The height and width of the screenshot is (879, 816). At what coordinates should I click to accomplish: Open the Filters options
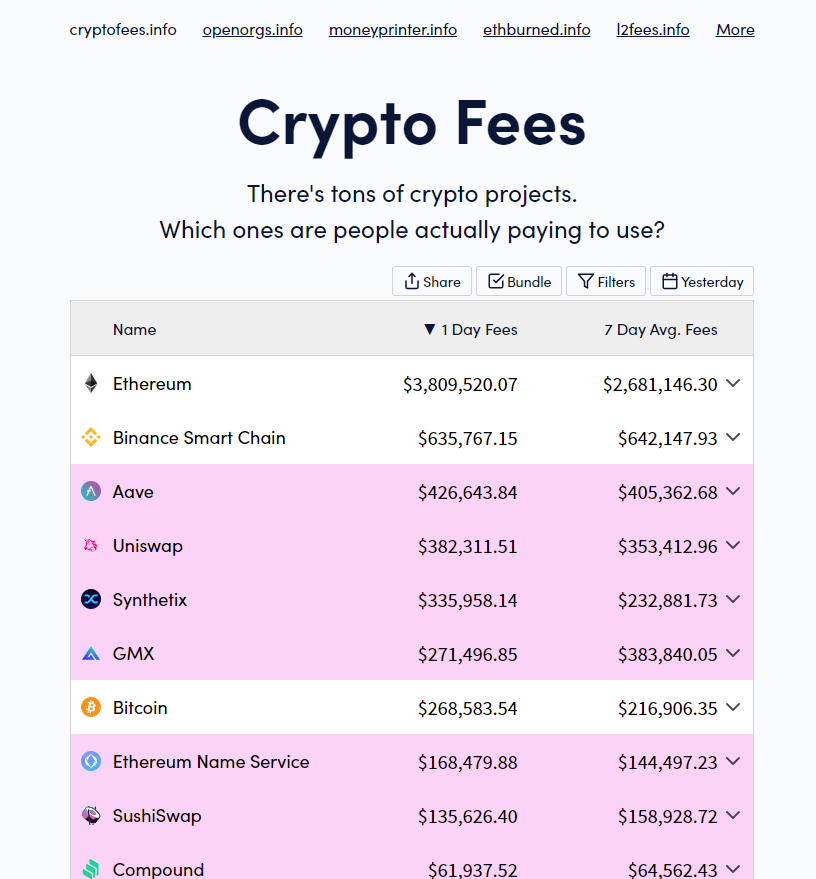[x=606, y=281]
